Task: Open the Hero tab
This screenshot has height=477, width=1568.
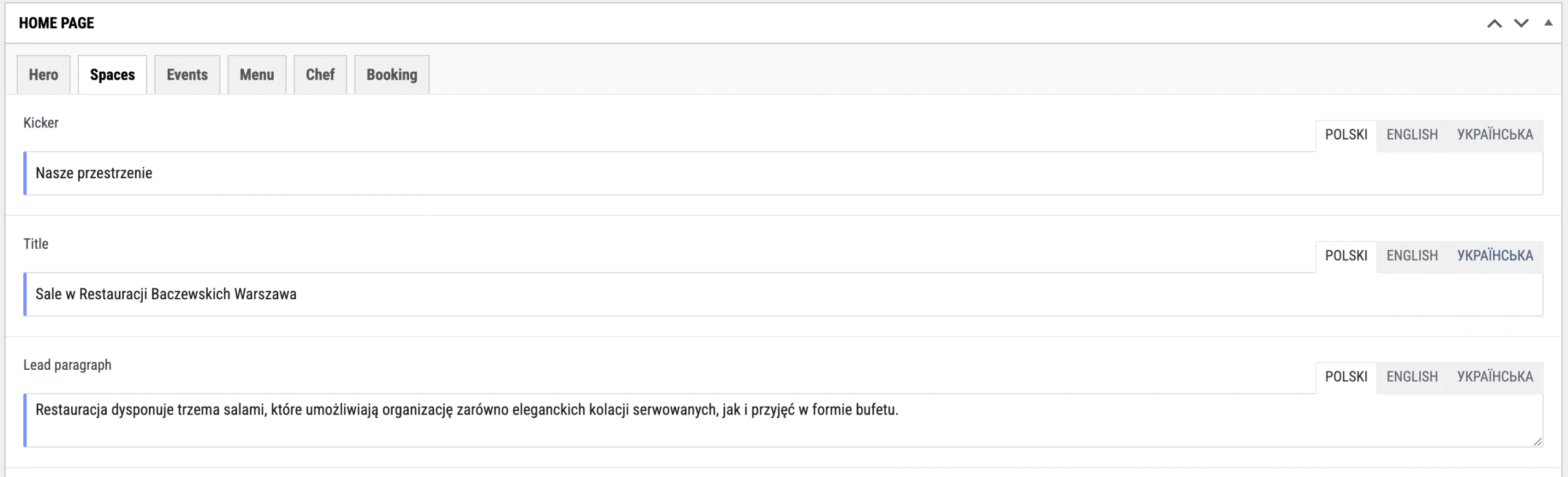Action: [43, 75]
